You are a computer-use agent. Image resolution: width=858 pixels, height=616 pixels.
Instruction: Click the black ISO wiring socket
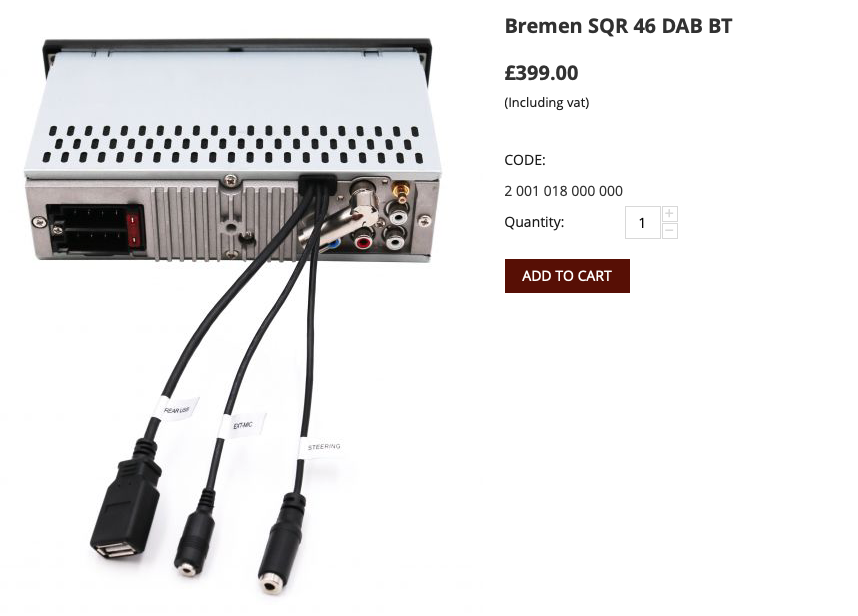point(96,229)
